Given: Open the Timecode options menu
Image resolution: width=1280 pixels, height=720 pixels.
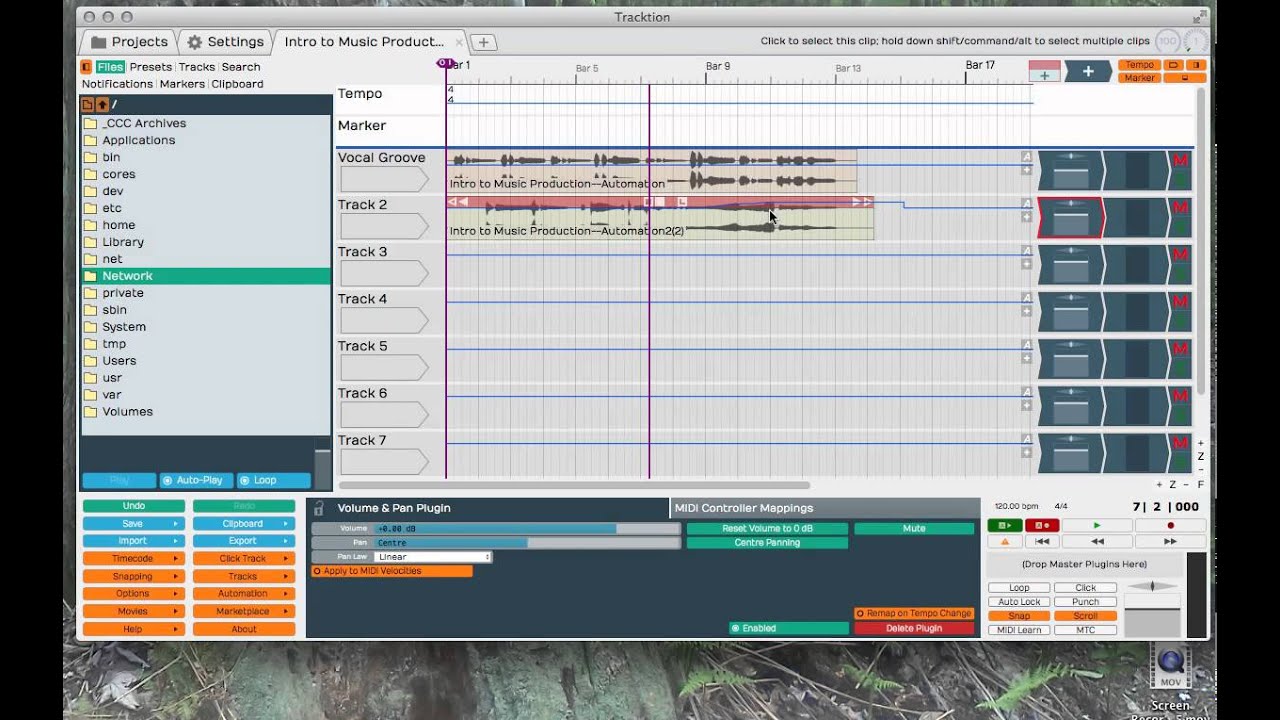Looking at the screenshot, I should tap(134, 558).
